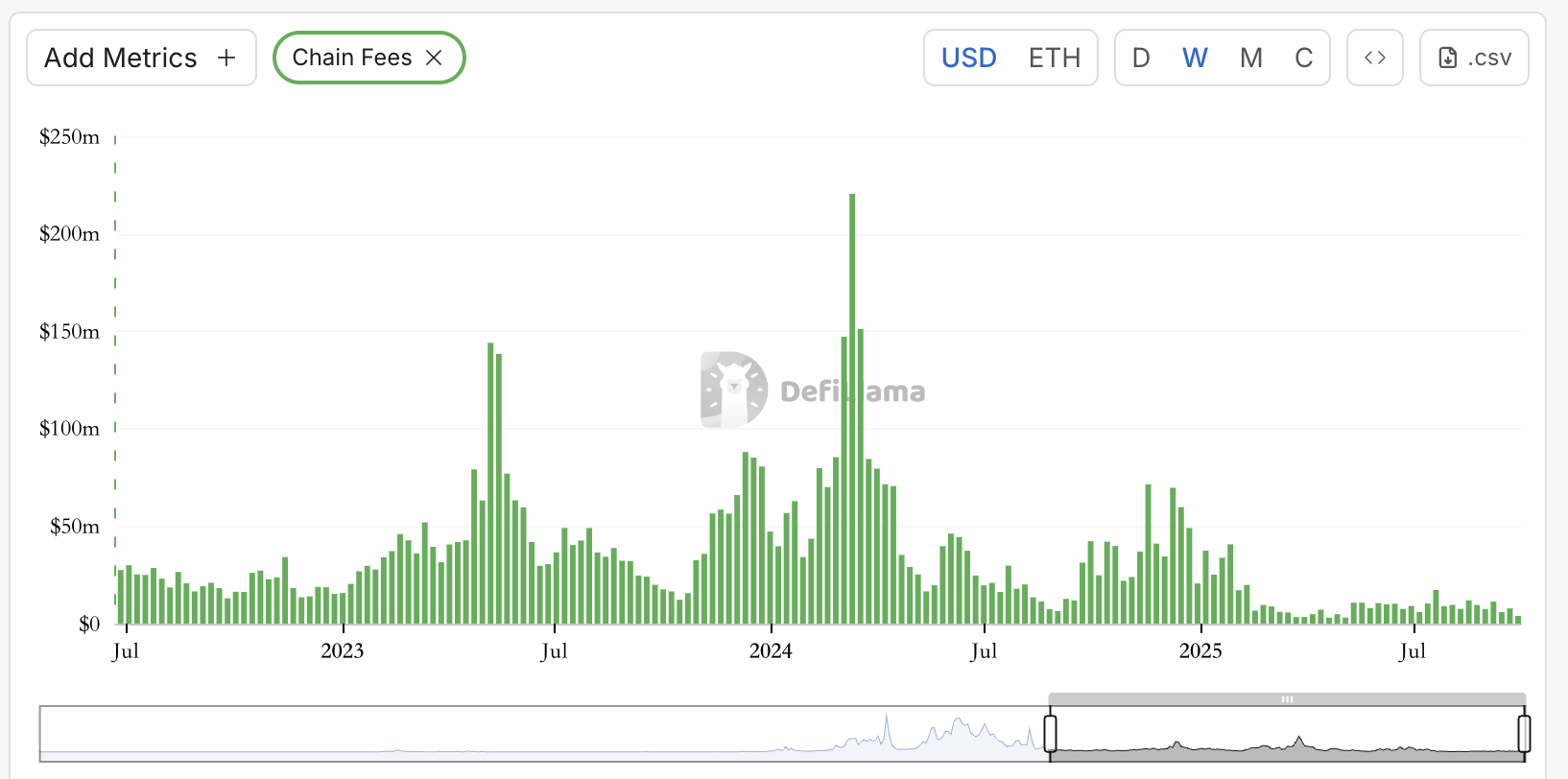Click the plus icon in Add Metrics

pyautogui.click(x=226, y=59)
